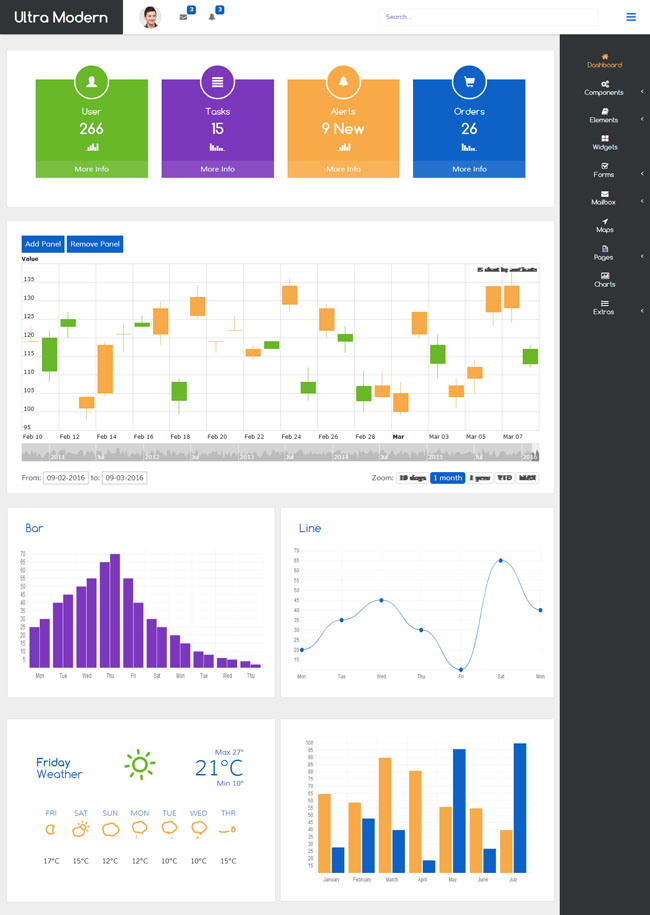Image resolution: width=650 pixels, height=915 pixels.
Task: Click the green User circle icon
Action: (x=92, y=82)
